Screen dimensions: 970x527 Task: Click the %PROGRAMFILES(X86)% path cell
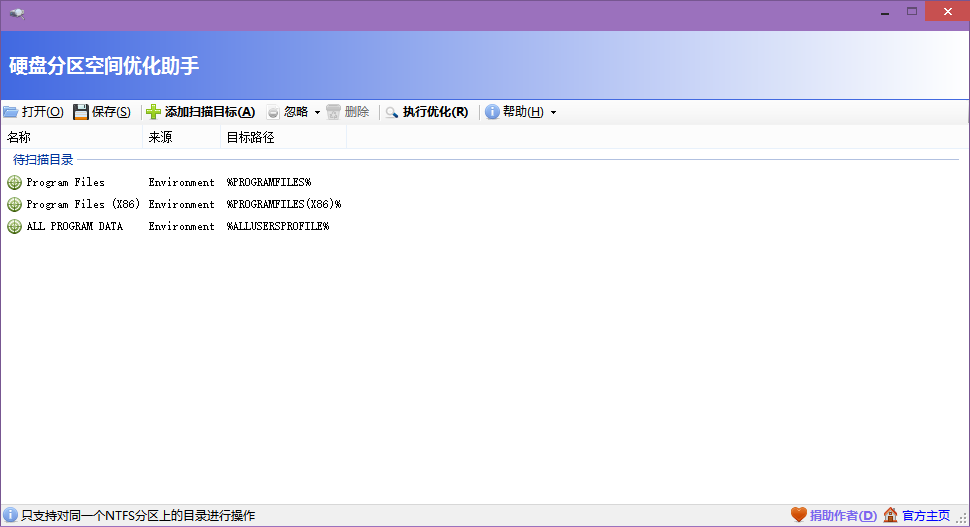[x=284, y=204]
